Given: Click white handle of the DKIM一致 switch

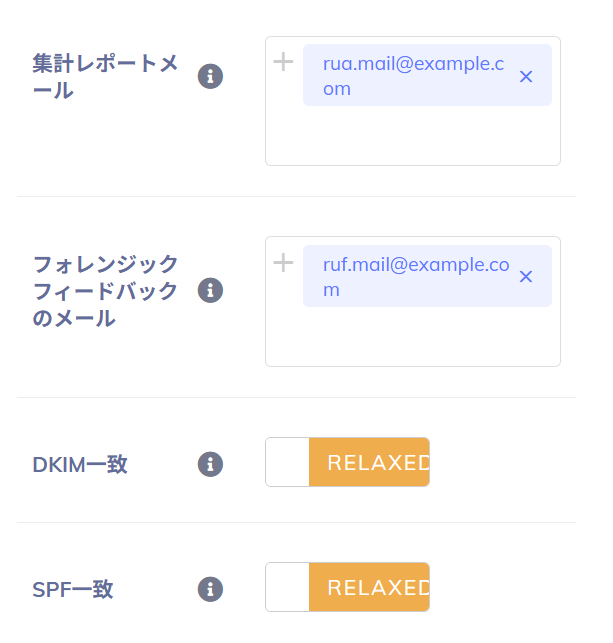Looking at the screenshot, I should 288,462.
